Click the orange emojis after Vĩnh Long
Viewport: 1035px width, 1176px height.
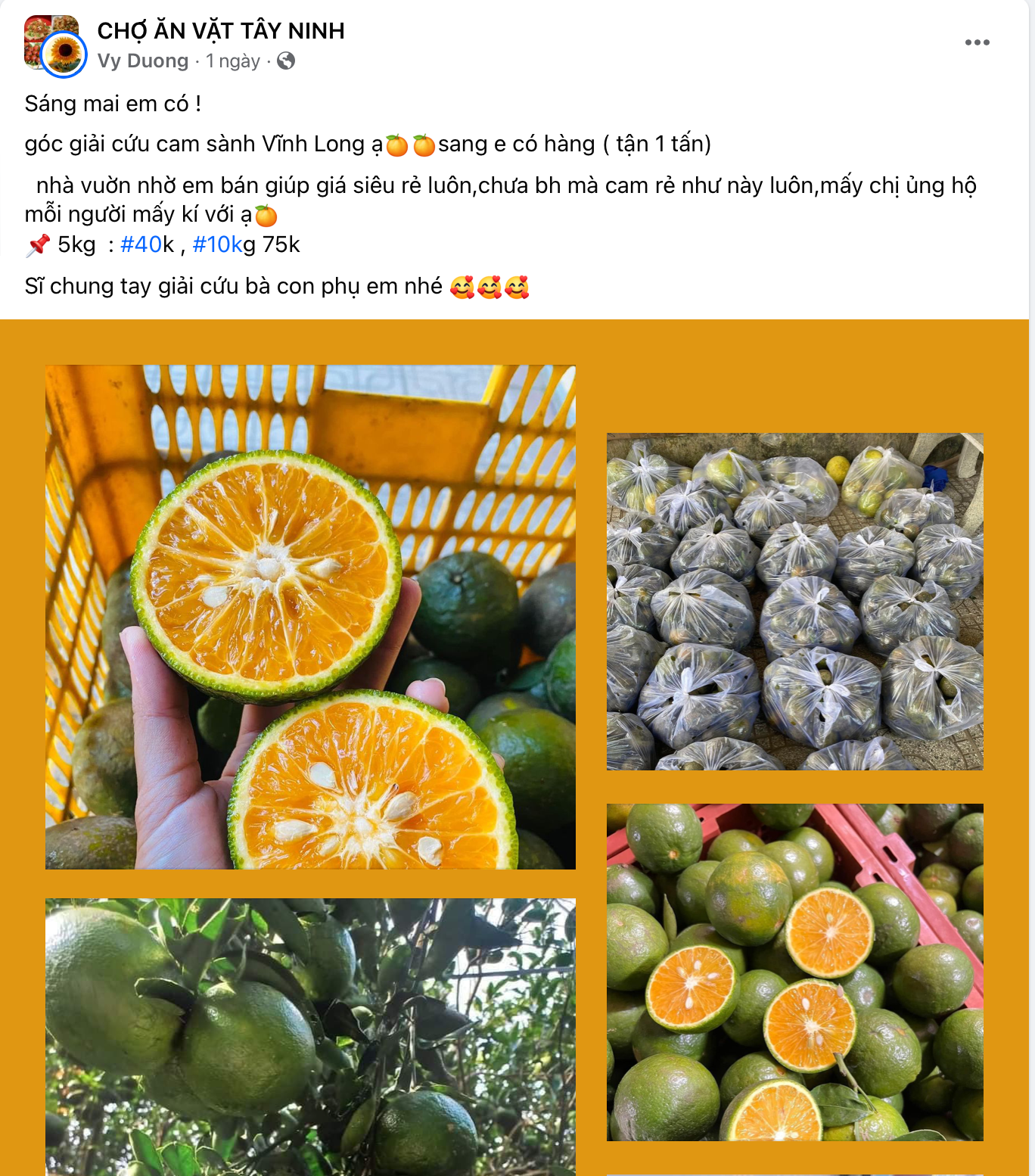point(411,145)
